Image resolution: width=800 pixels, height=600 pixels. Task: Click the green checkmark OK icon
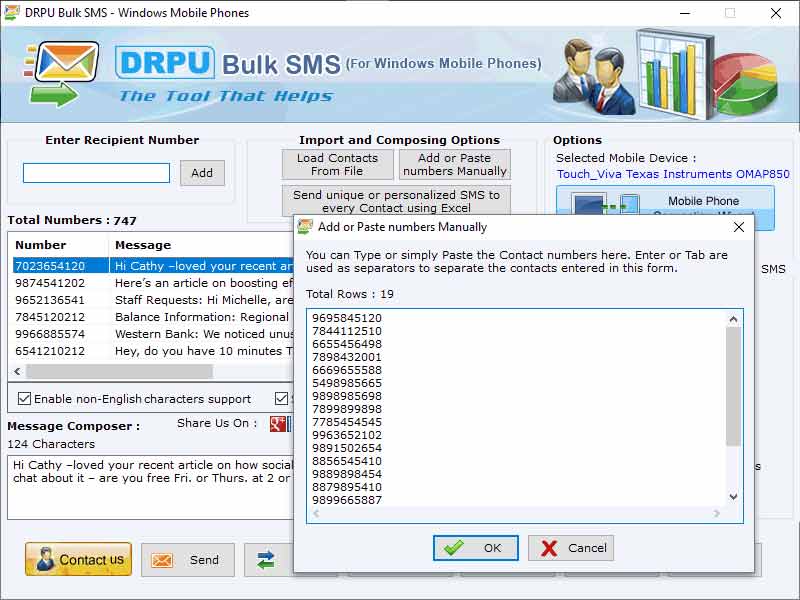[x=452, y=548]
